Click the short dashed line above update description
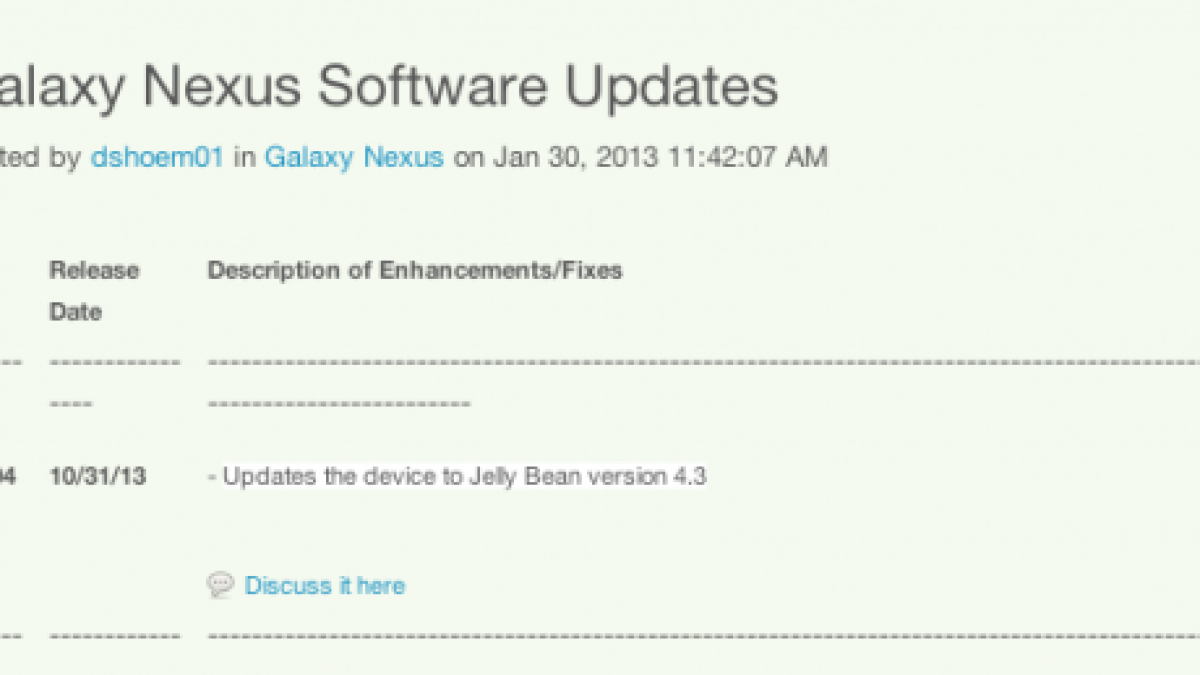The height and width of the screenshot is (675, 1200). click(x=338, y=404)
